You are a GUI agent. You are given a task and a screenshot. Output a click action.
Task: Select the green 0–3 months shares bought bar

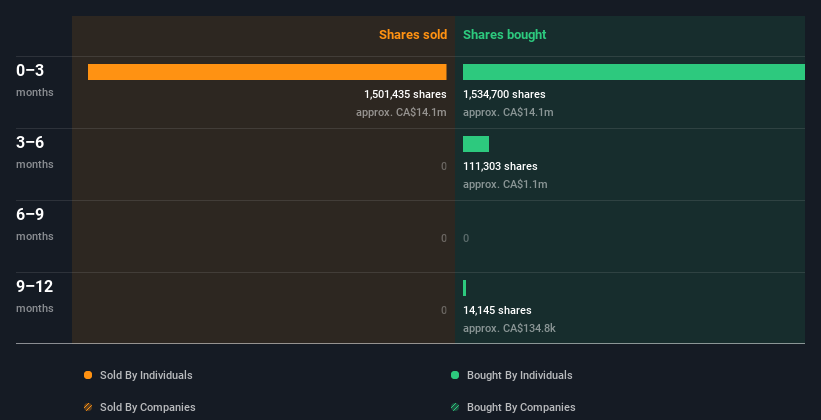pyautogui.click(x=634, y=72)
